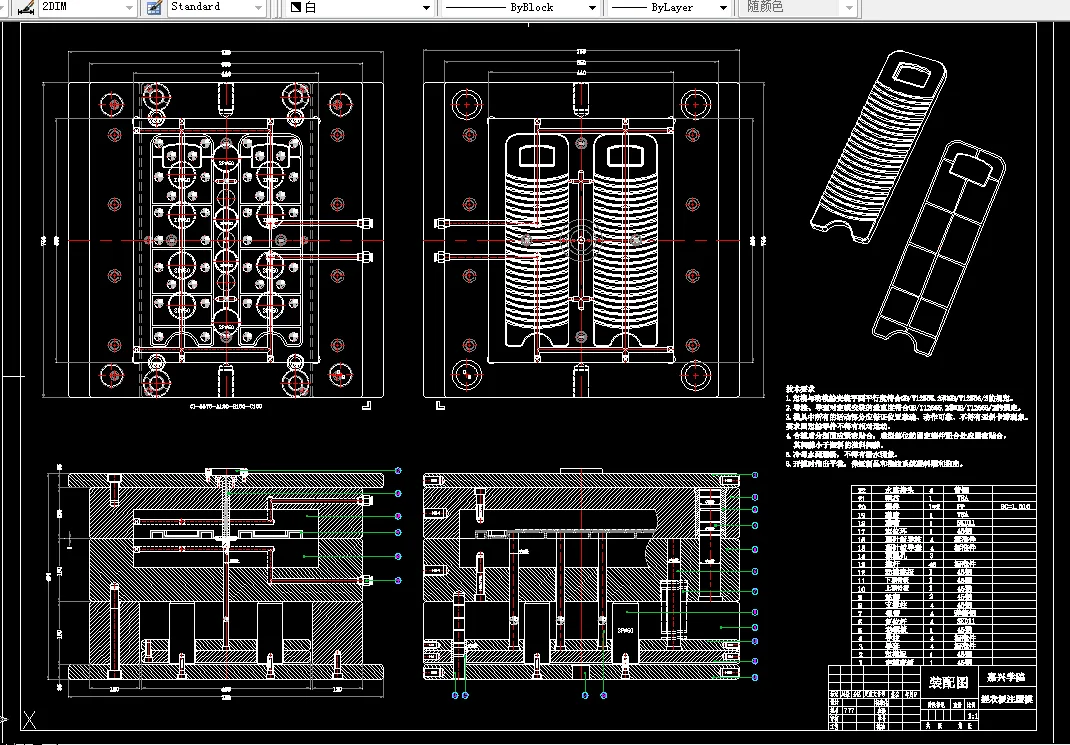Screen dimensions: 1070x745
Task: Click the SP460 label in right section view
Action: coord(624,630)
